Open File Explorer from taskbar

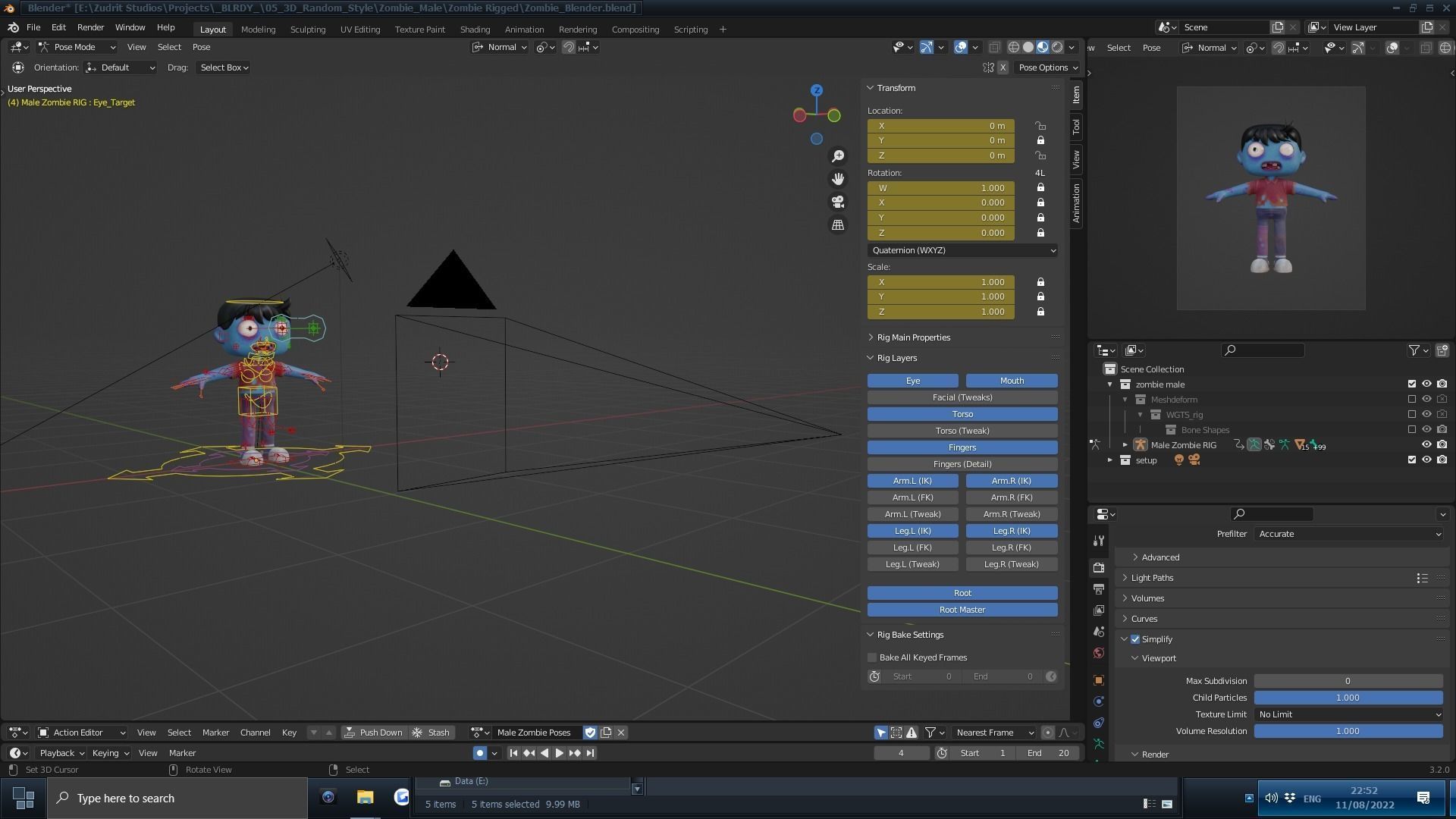pos(365,797)
